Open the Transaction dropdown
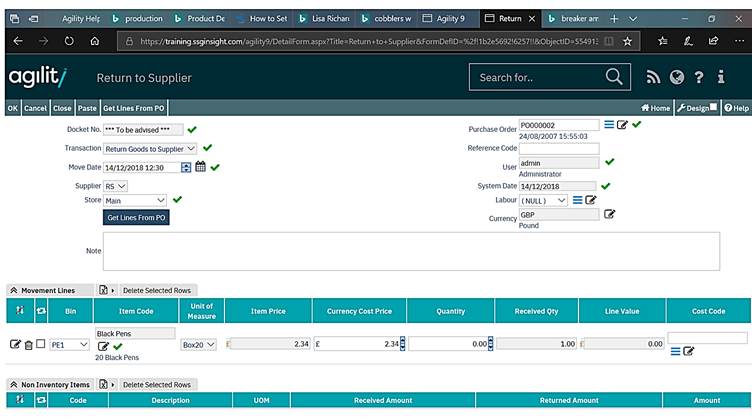Viewport: 752px width, 419px height. click(x=151, y=148)
